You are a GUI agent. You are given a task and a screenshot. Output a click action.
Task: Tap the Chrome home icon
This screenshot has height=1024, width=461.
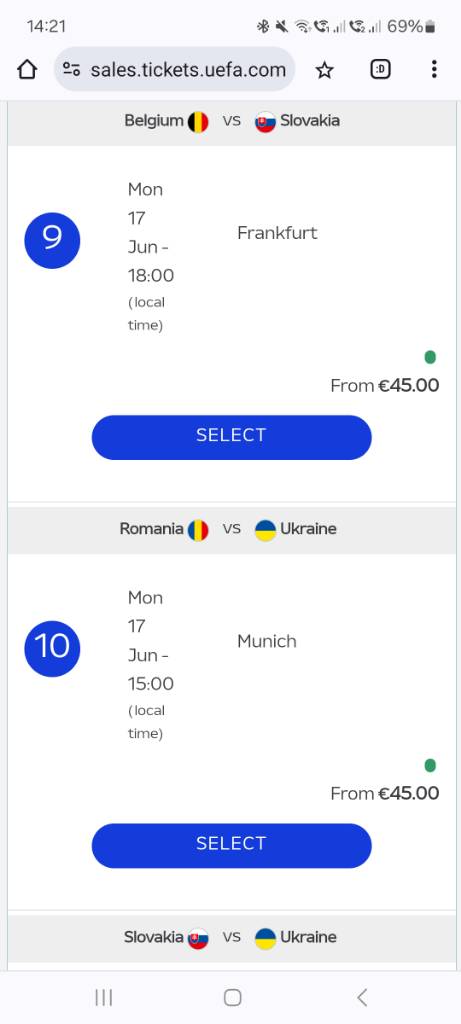coord(27,69)
